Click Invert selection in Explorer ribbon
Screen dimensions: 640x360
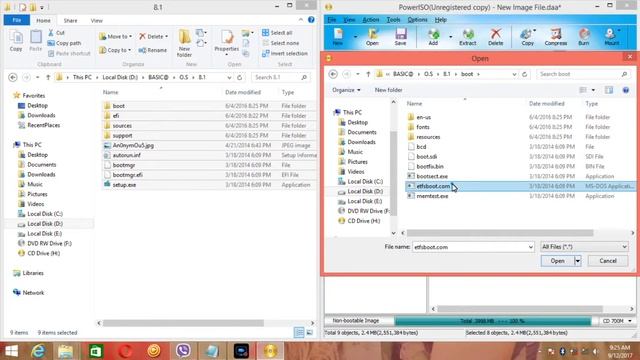(x=285, y=53)
